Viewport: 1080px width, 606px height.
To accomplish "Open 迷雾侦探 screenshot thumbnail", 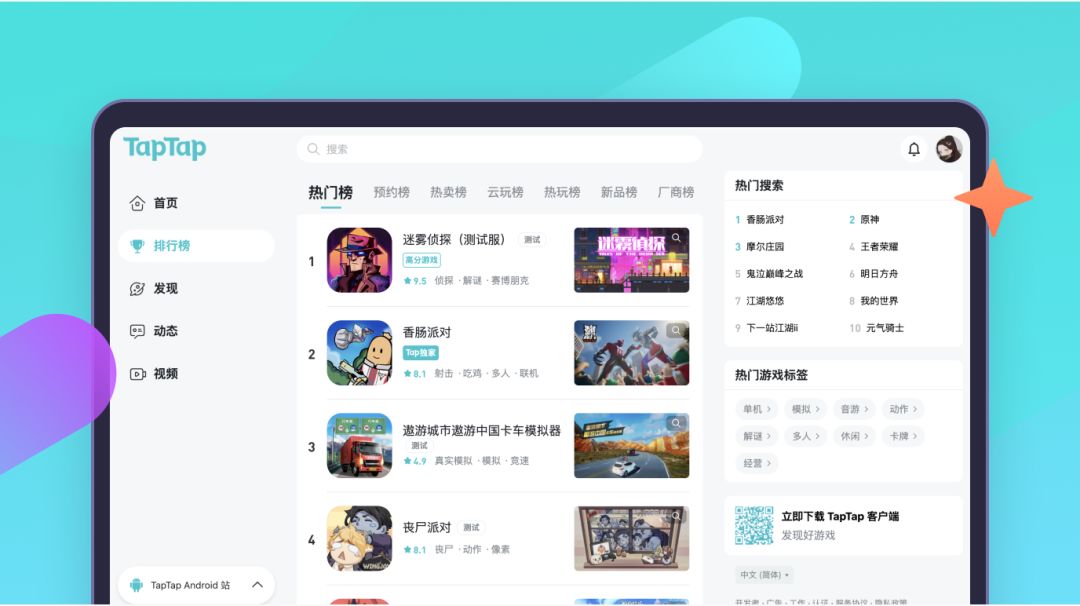I will coord(632,260).
